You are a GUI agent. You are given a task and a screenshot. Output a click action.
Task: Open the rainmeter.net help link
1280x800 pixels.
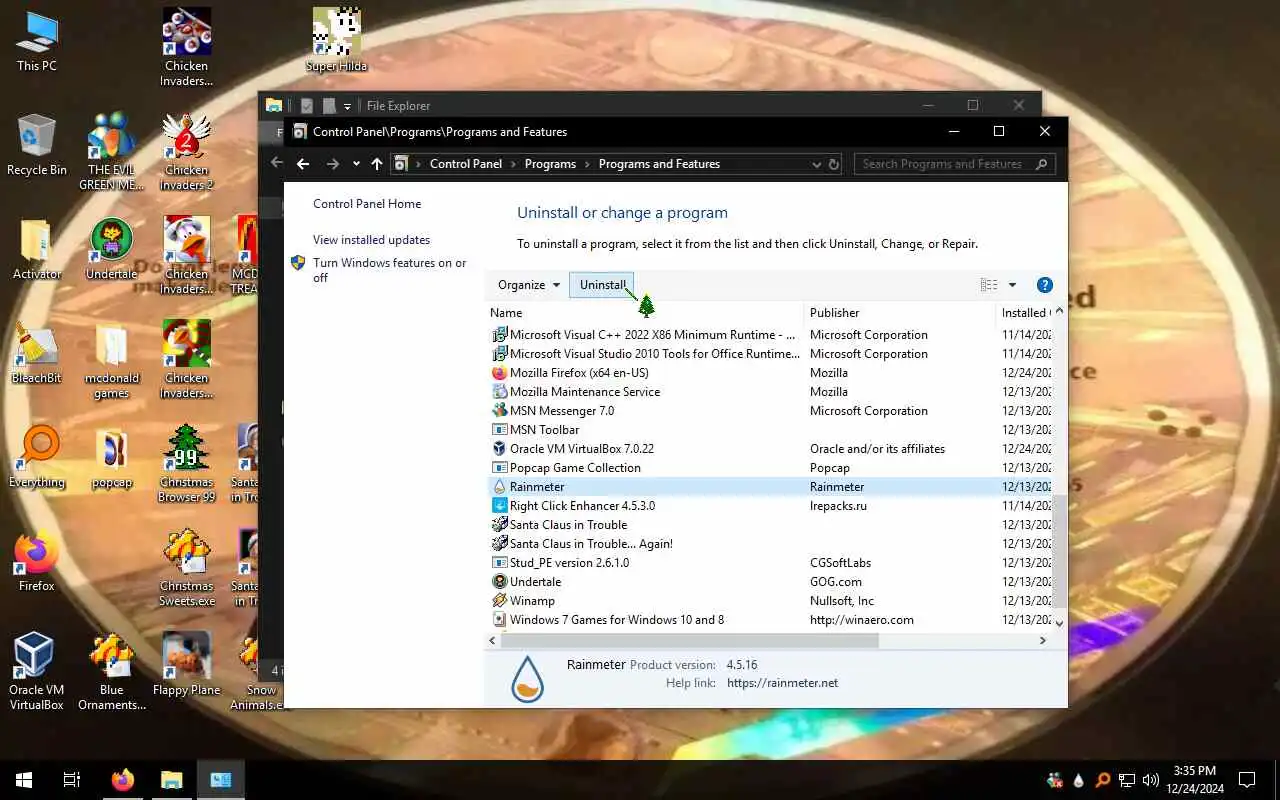[x=782, y=683]
